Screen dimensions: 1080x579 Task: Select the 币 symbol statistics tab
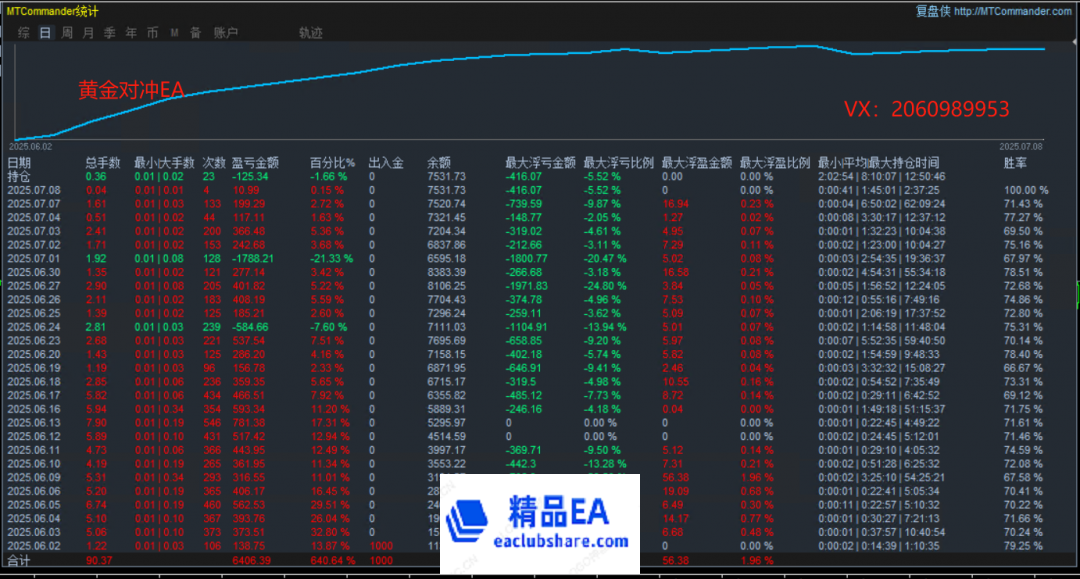coord(152,33)
